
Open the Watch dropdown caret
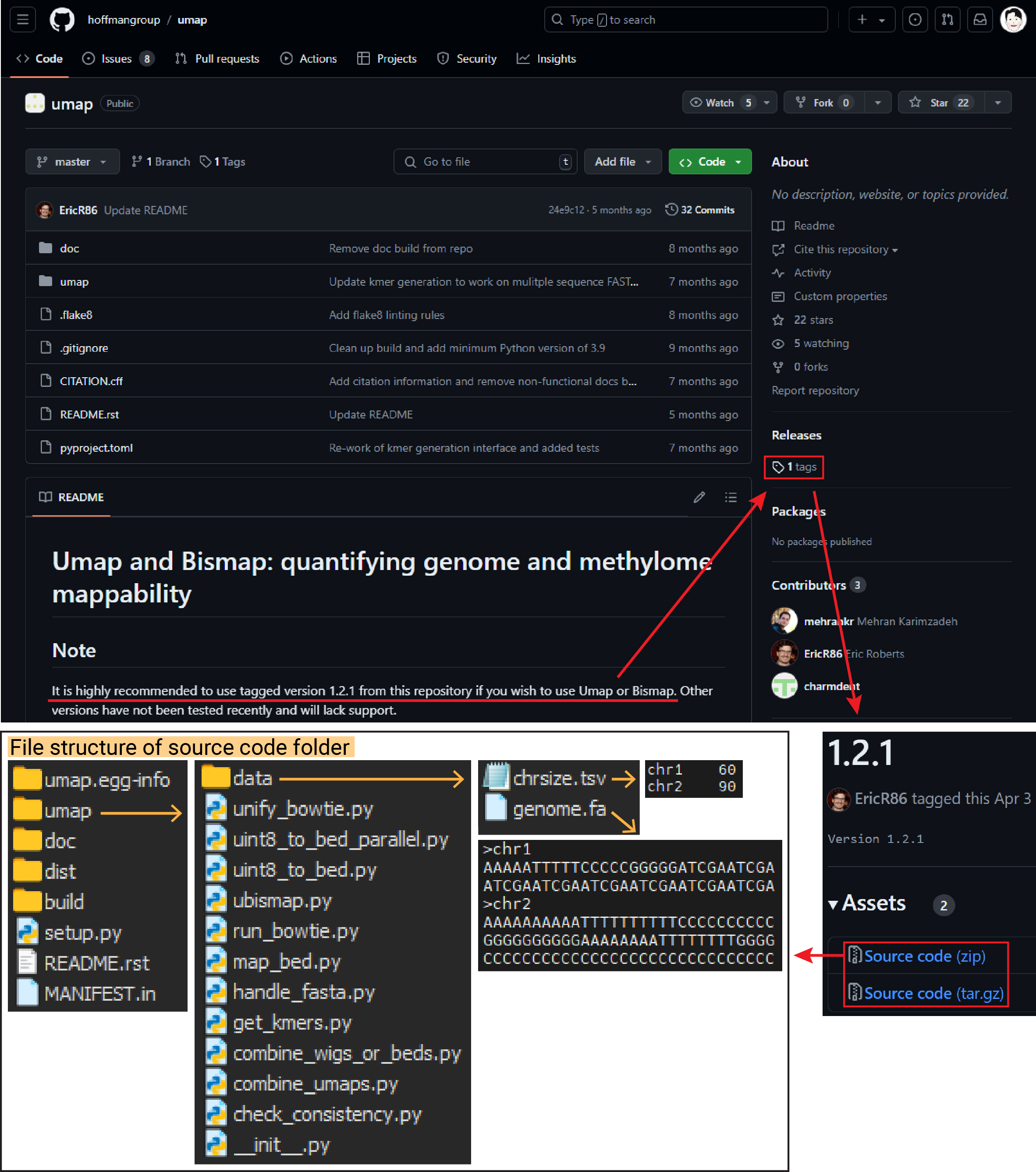click(x=766, y=103)
